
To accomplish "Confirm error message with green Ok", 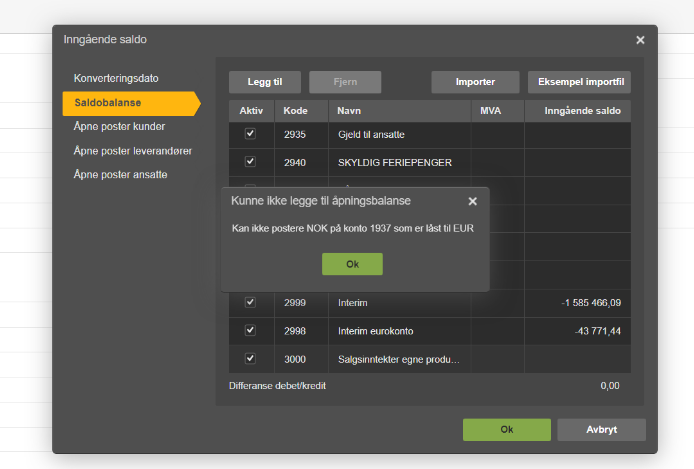I will pyautogui.click(x=352, y=264).
